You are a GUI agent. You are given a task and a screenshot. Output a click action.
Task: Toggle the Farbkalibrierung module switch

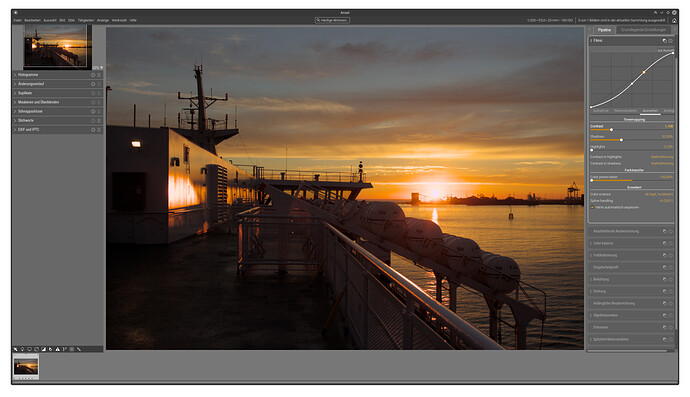click(591, 255)
